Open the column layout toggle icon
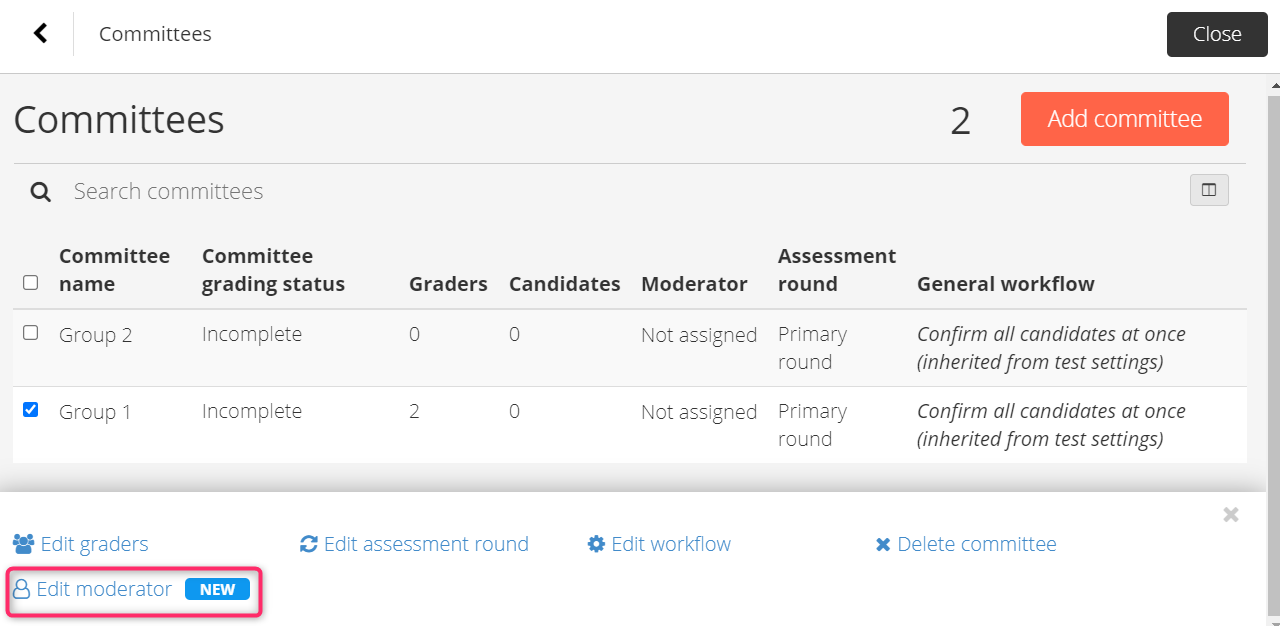The height and width of the screenshot is (626, 1280). (x=1209, y=190)
